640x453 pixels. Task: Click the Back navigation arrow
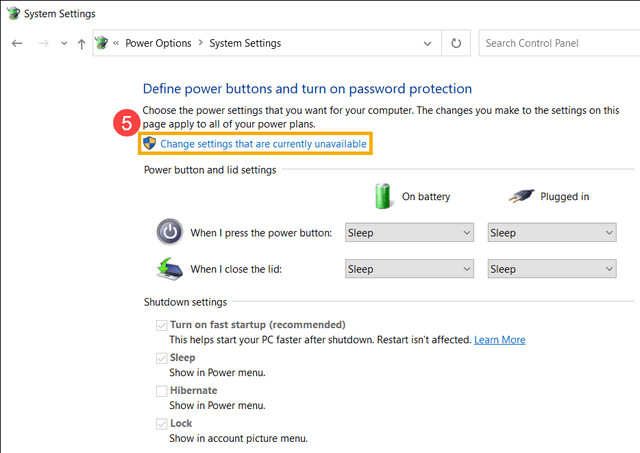17,44
